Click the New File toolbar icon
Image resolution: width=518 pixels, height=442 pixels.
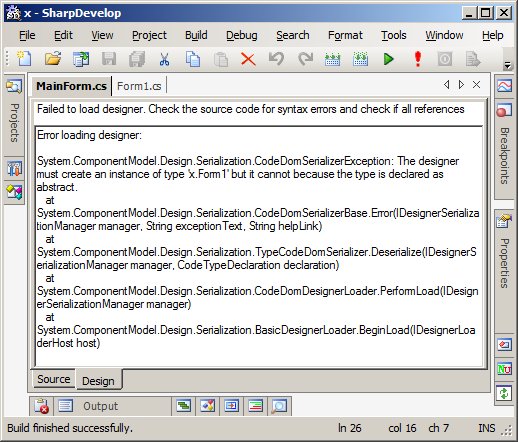pos(24,59)
